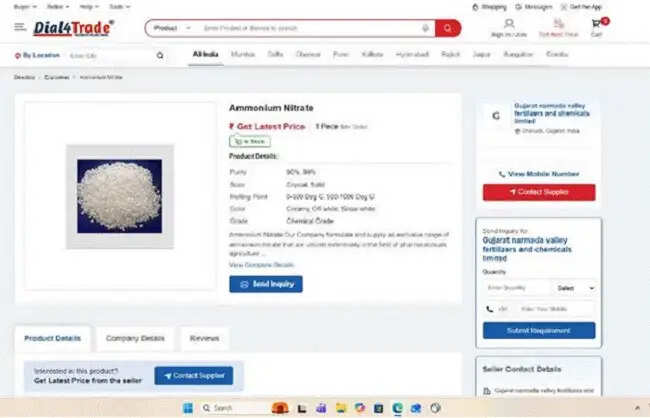Click the blue Send Inquiry button

[266, 284]
